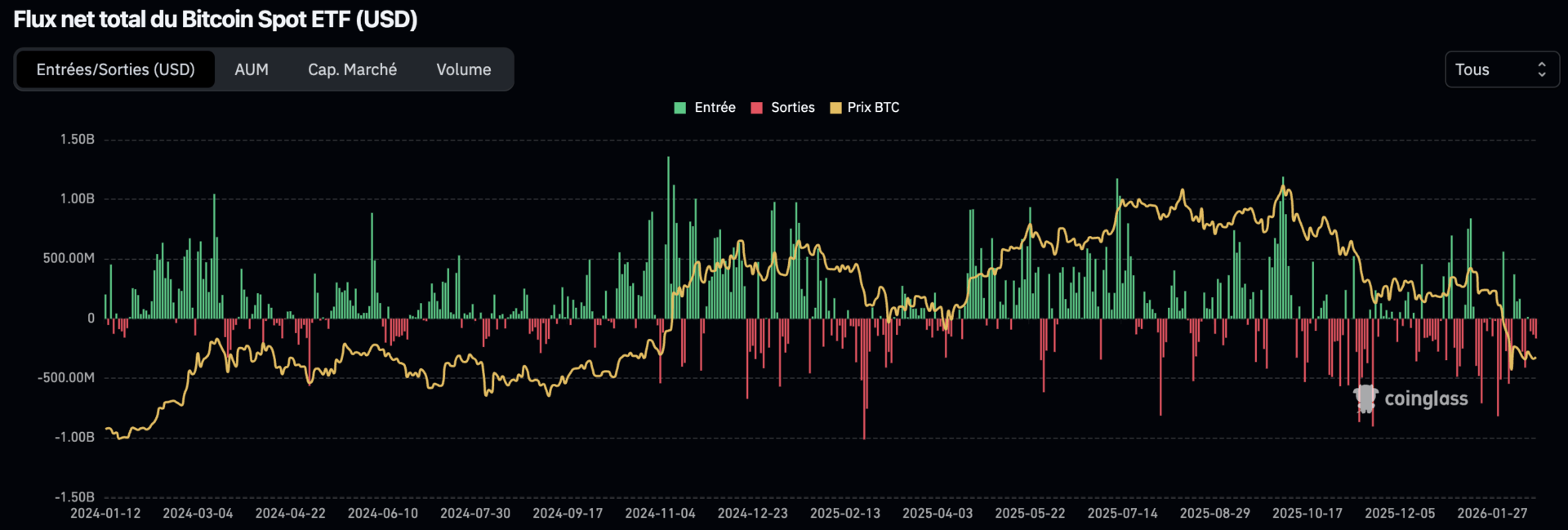Click the 2026-01-27 date axis label

pos(1492,513)
